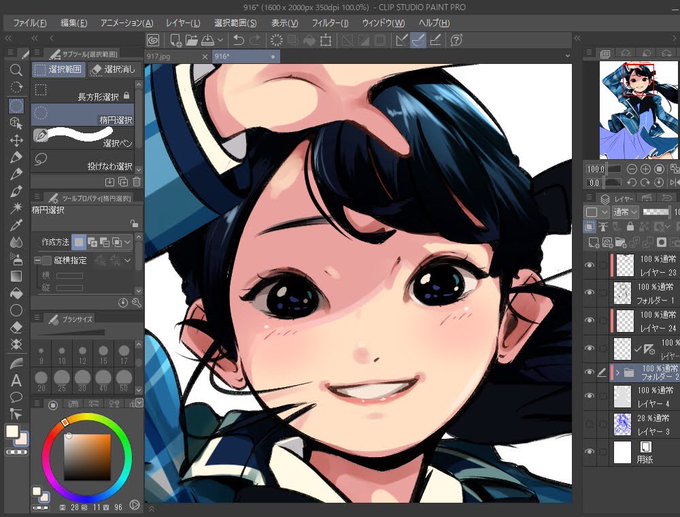Select the Gradient tool

click(16, 276)
